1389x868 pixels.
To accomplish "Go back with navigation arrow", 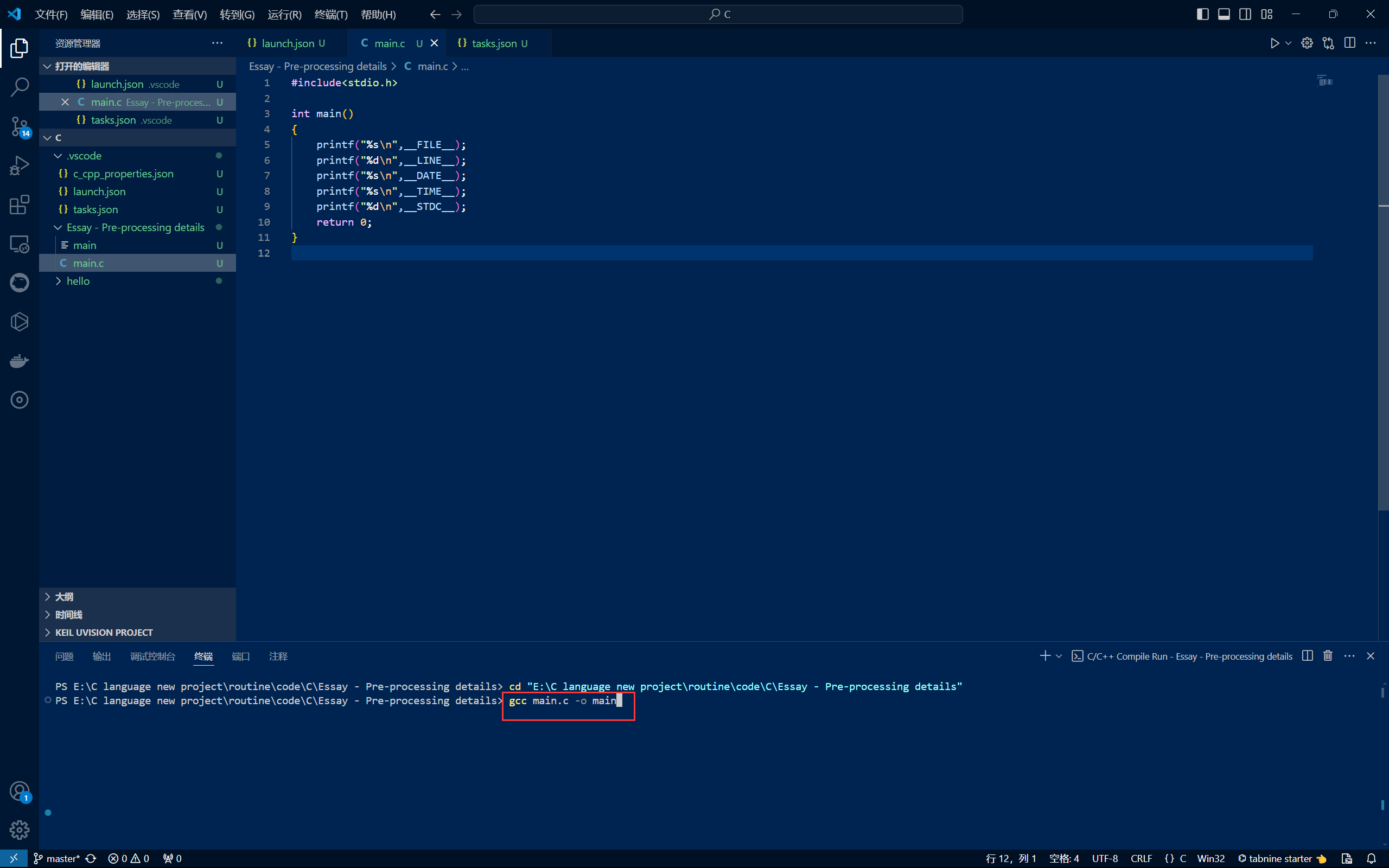I will pos(435,14).
